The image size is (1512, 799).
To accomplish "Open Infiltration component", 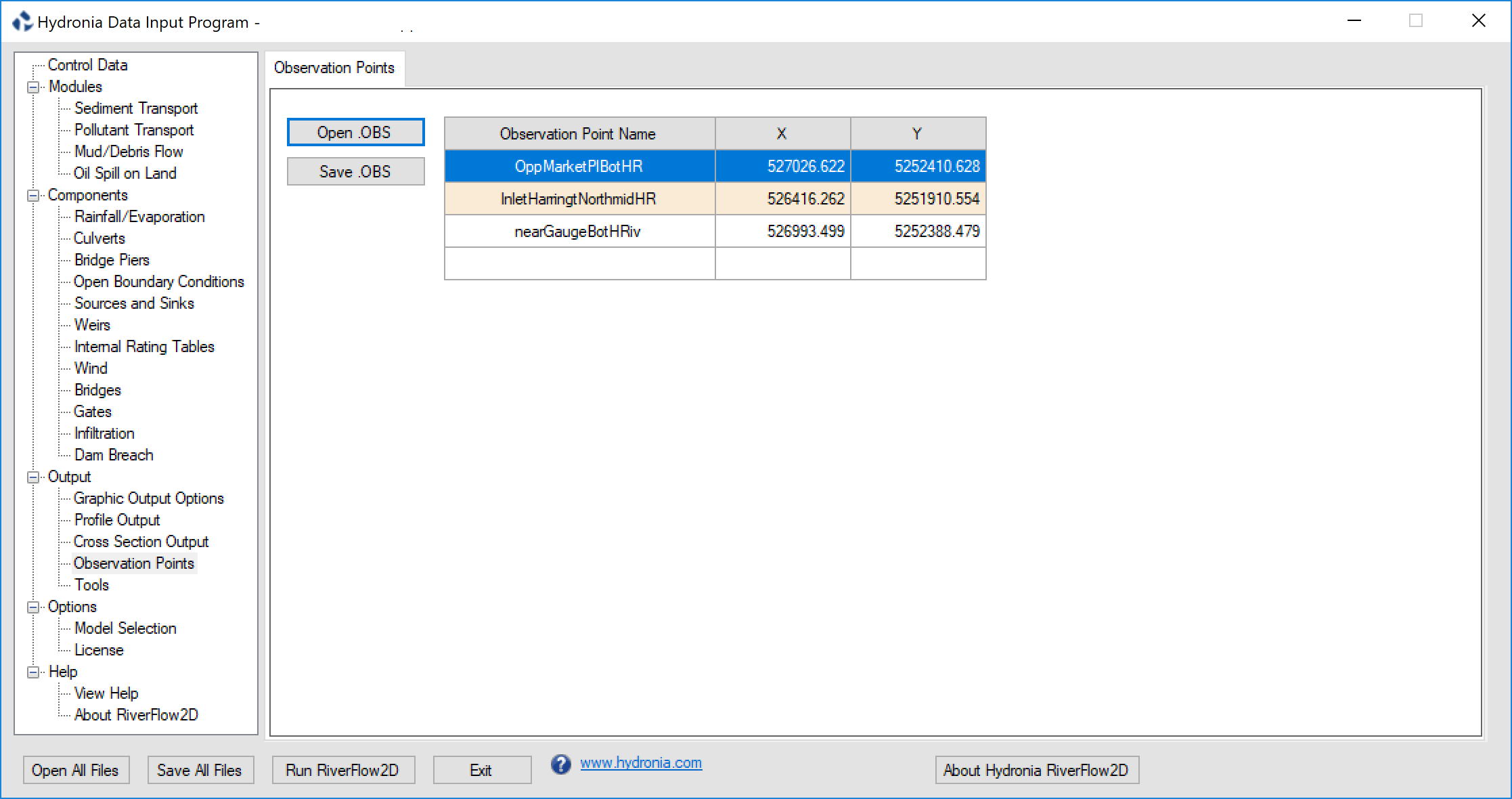I will pyautogui.click(x=104, y=433).
